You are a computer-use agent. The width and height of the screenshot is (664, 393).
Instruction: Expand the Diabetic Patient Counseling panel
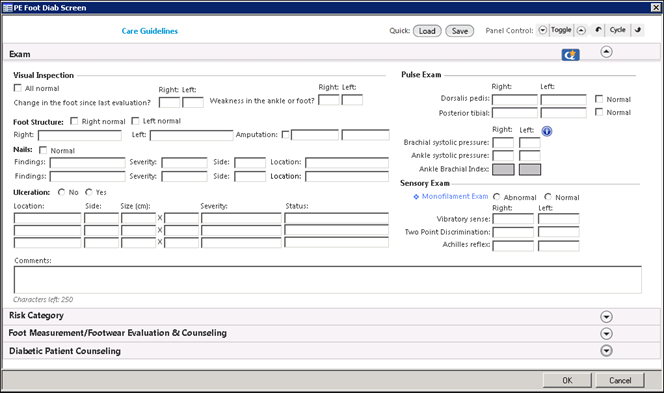[x=606, y=351]
